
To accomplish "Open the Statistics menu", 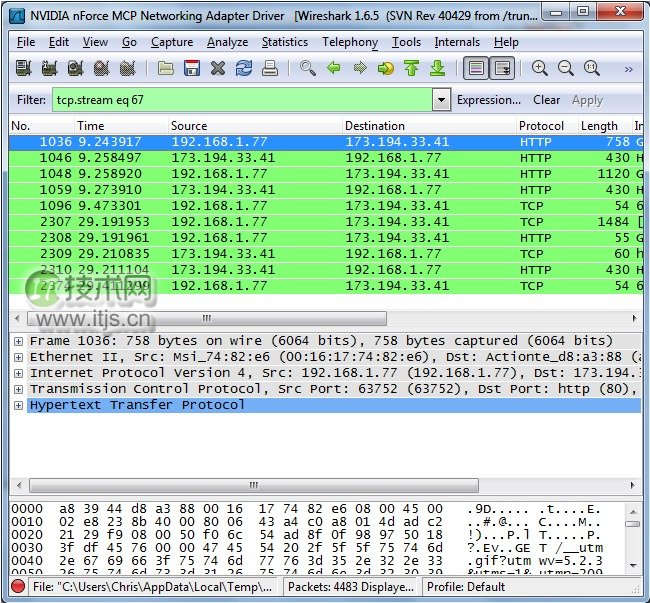I will (285, 42).
